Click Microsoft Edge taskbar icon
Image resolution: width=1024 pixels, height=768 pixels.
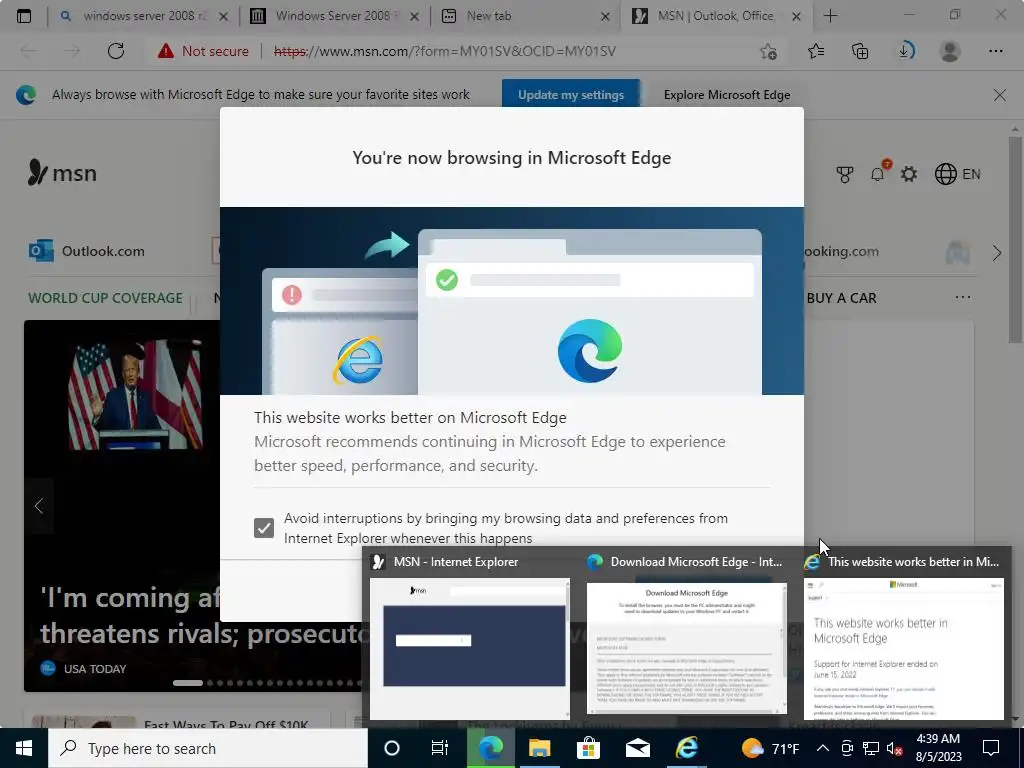(x=490, y=748)
